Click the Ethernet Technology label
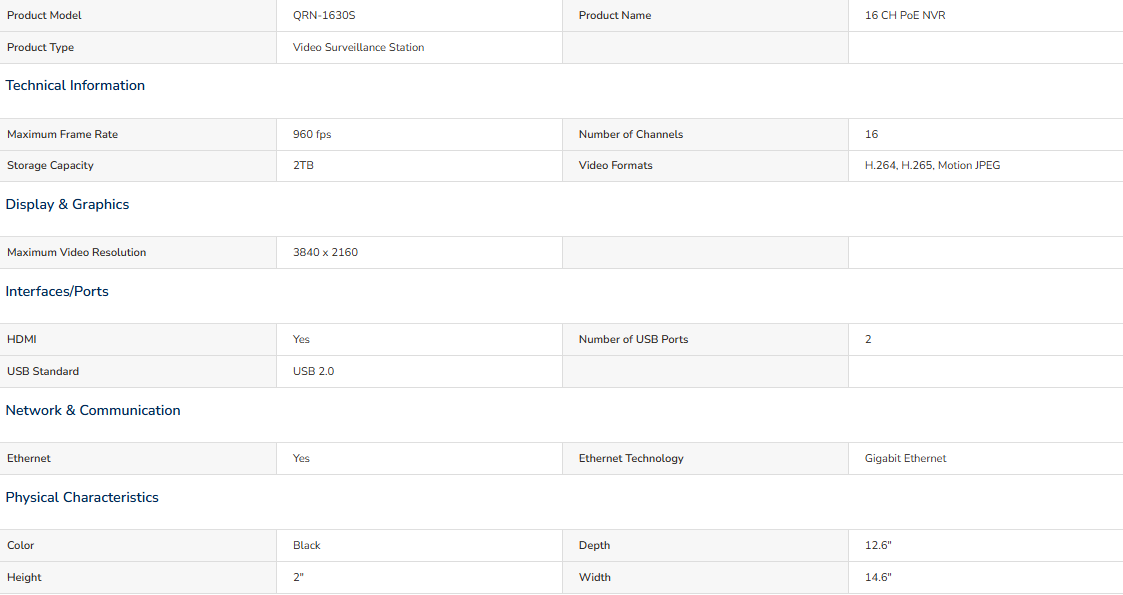1123x595 pixels. coord(631,458)
